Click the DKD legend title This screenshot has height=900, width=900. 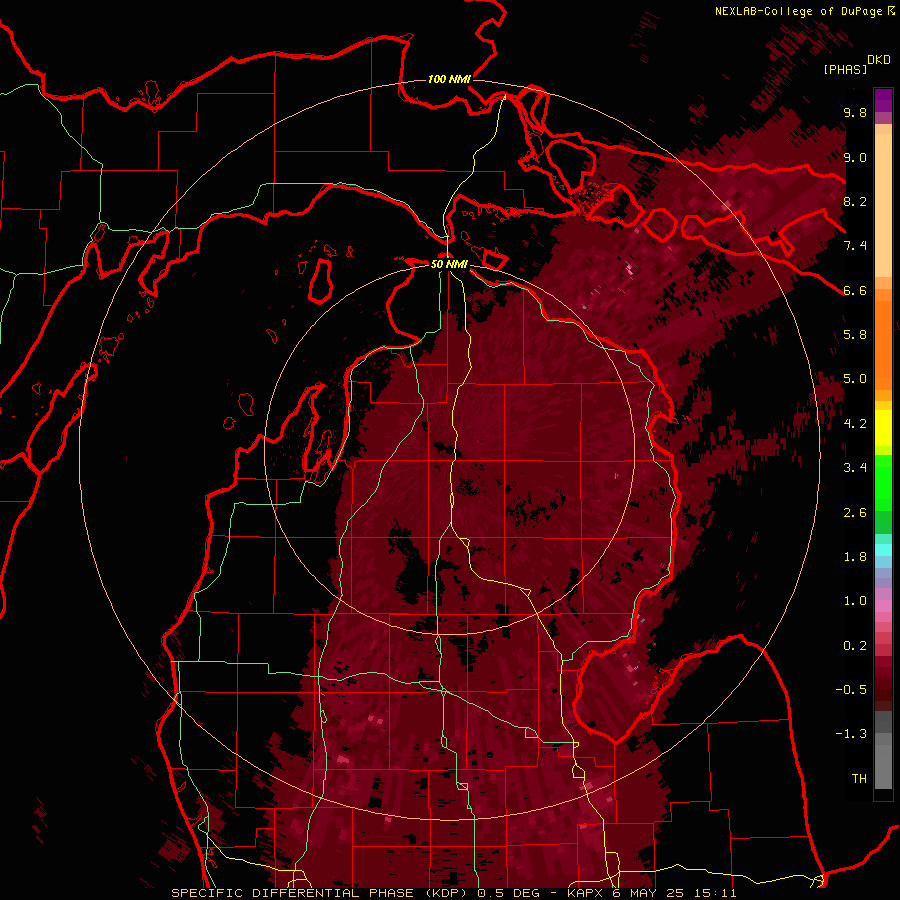pyautogui.click(x=879, y=59)
